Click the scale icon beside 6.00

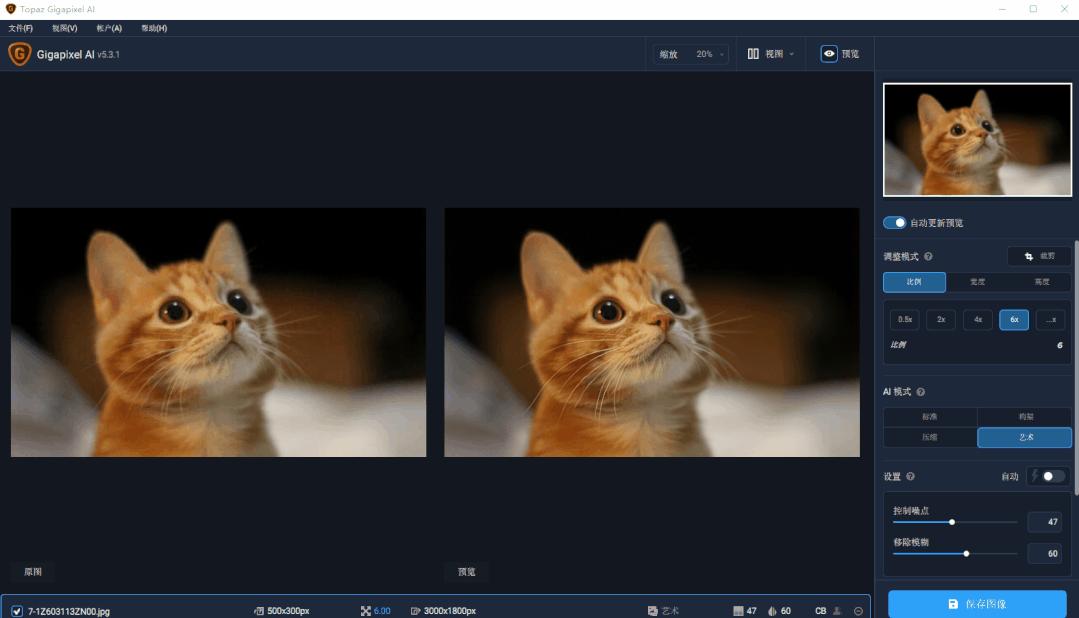365,611
